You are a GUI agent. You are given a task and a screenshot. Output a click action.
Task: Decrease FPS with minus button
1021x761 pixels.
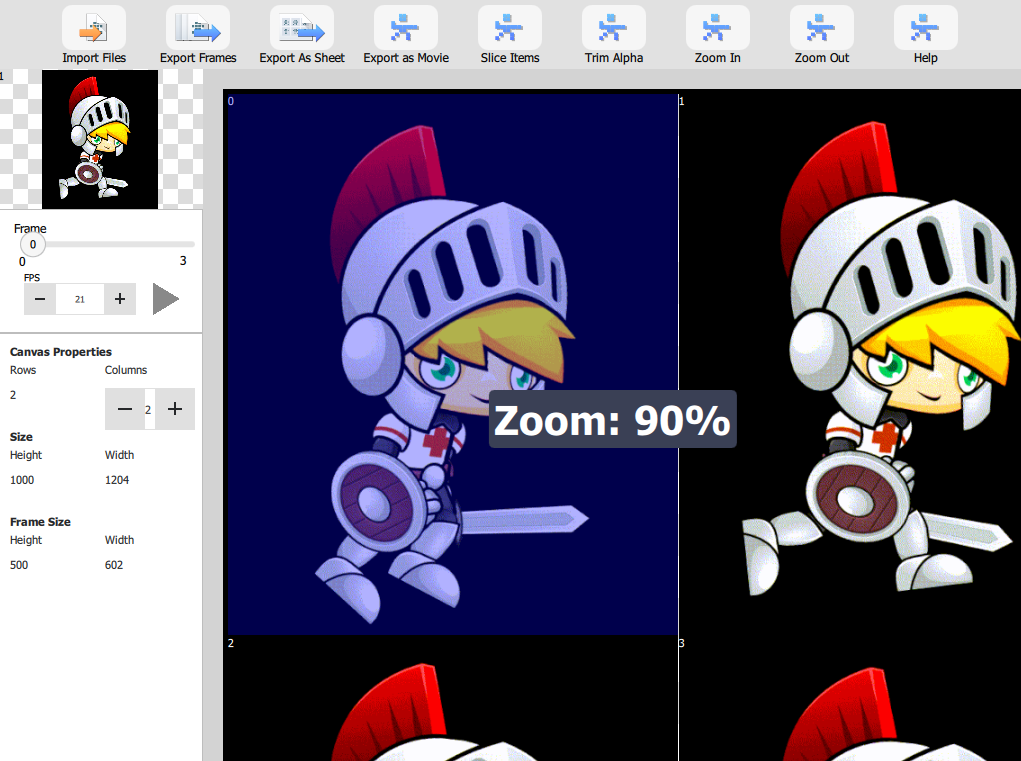point(40,299)
